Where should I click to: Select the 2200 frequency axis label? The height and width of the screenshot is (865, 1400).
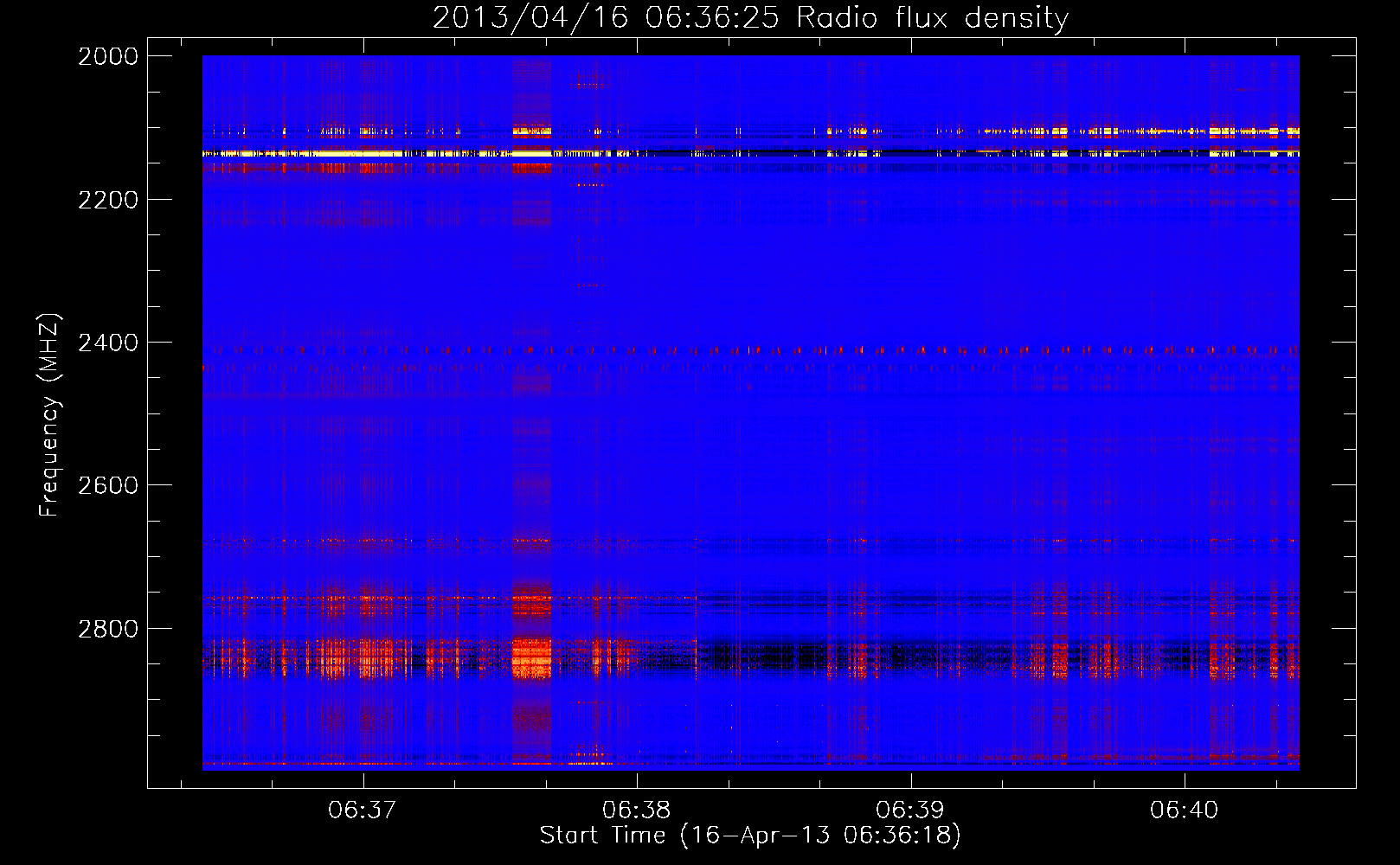click(x=108, y=200)
